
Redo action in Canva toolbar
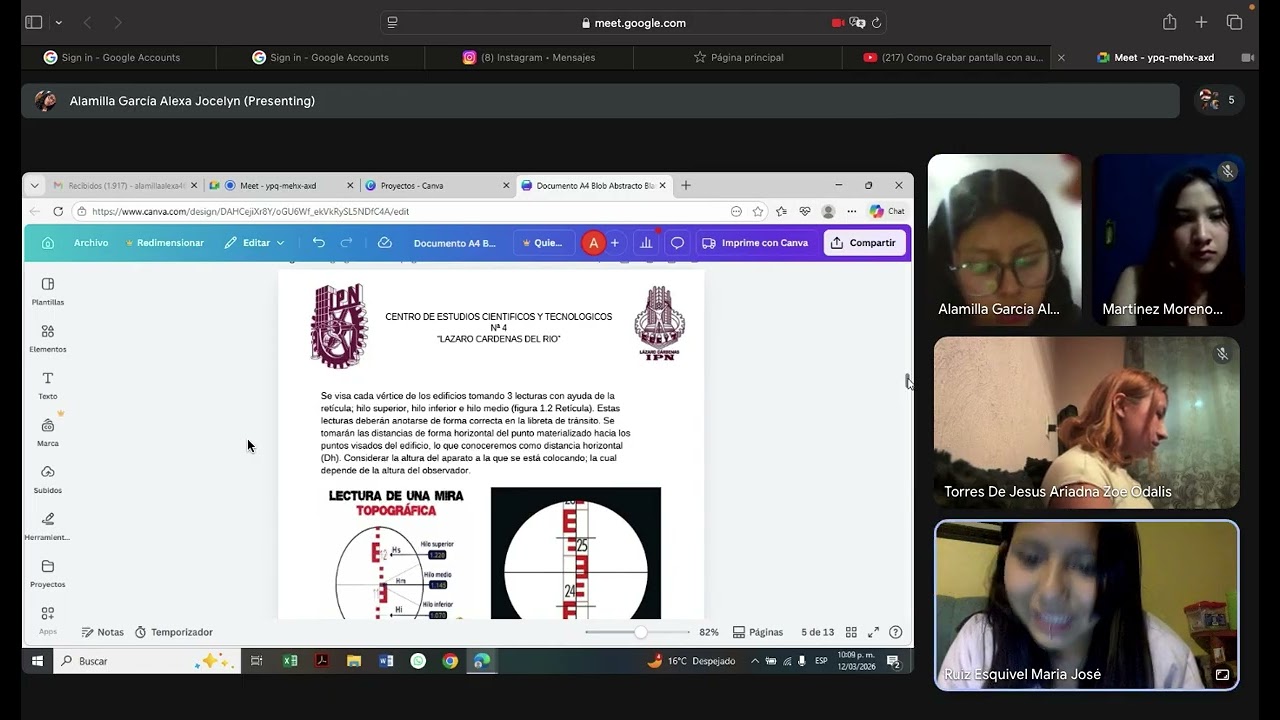pyautogui.click(x=346, y=243)
